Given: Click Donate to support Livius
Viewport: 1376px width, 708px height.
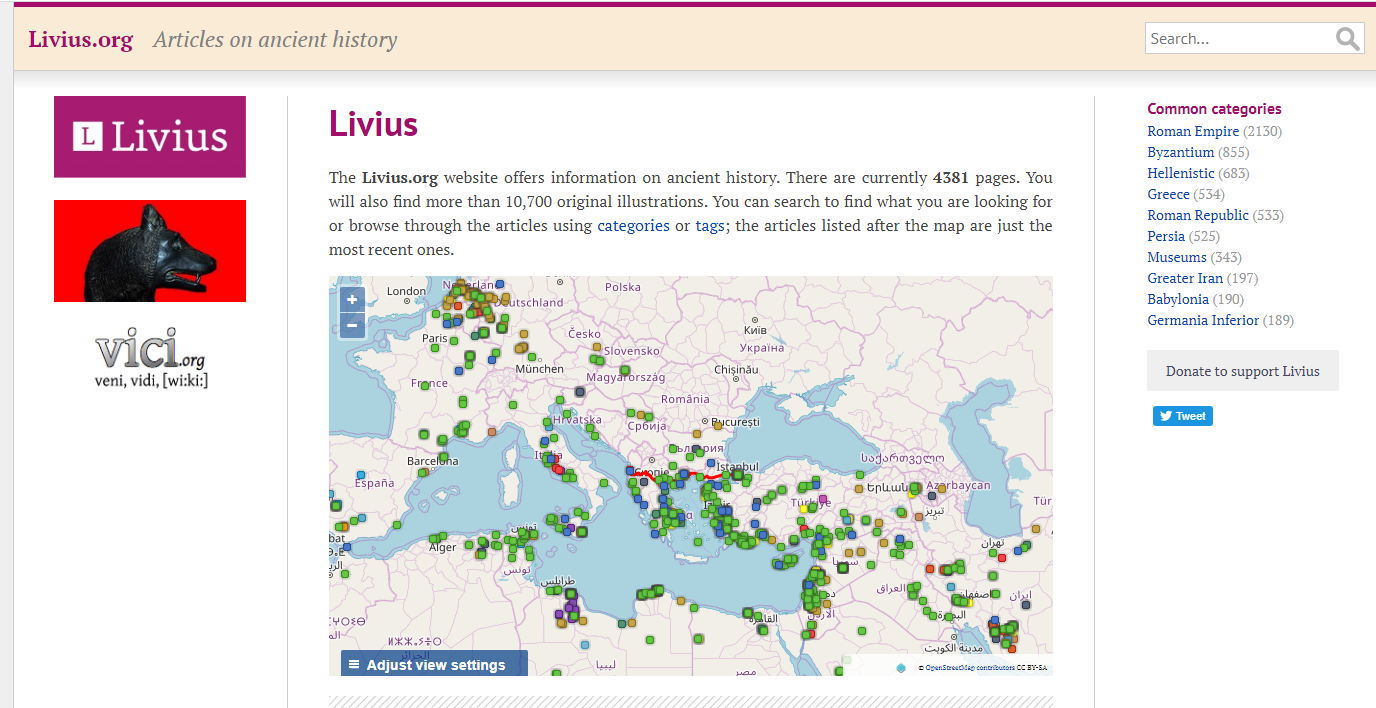Looking at the screenshot, I should (x=1243, y=371).
